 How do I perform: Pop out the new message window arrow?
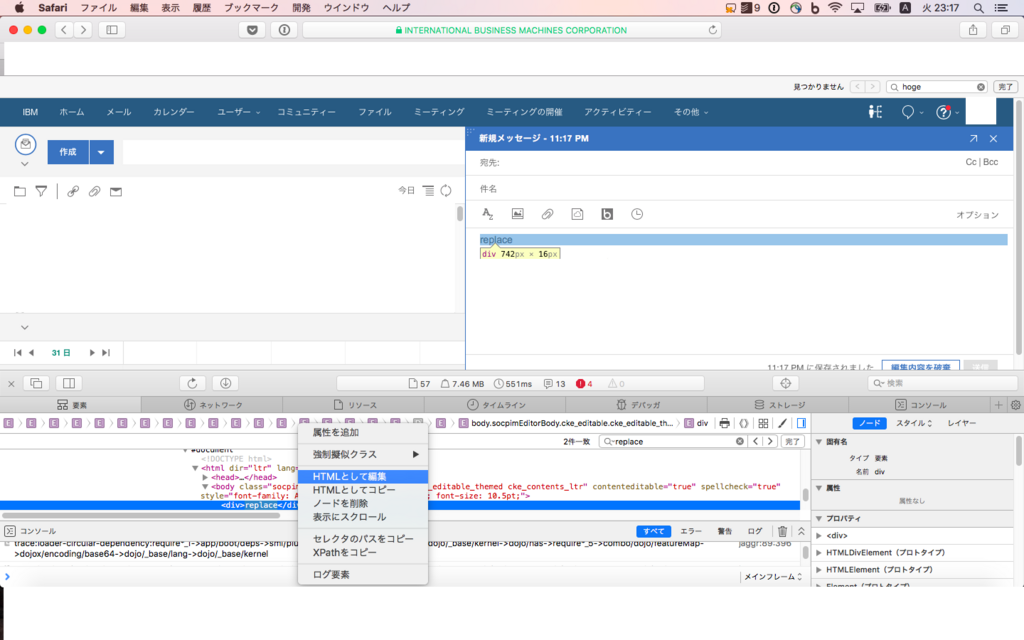pyautogui.click(x=973, y=138)
